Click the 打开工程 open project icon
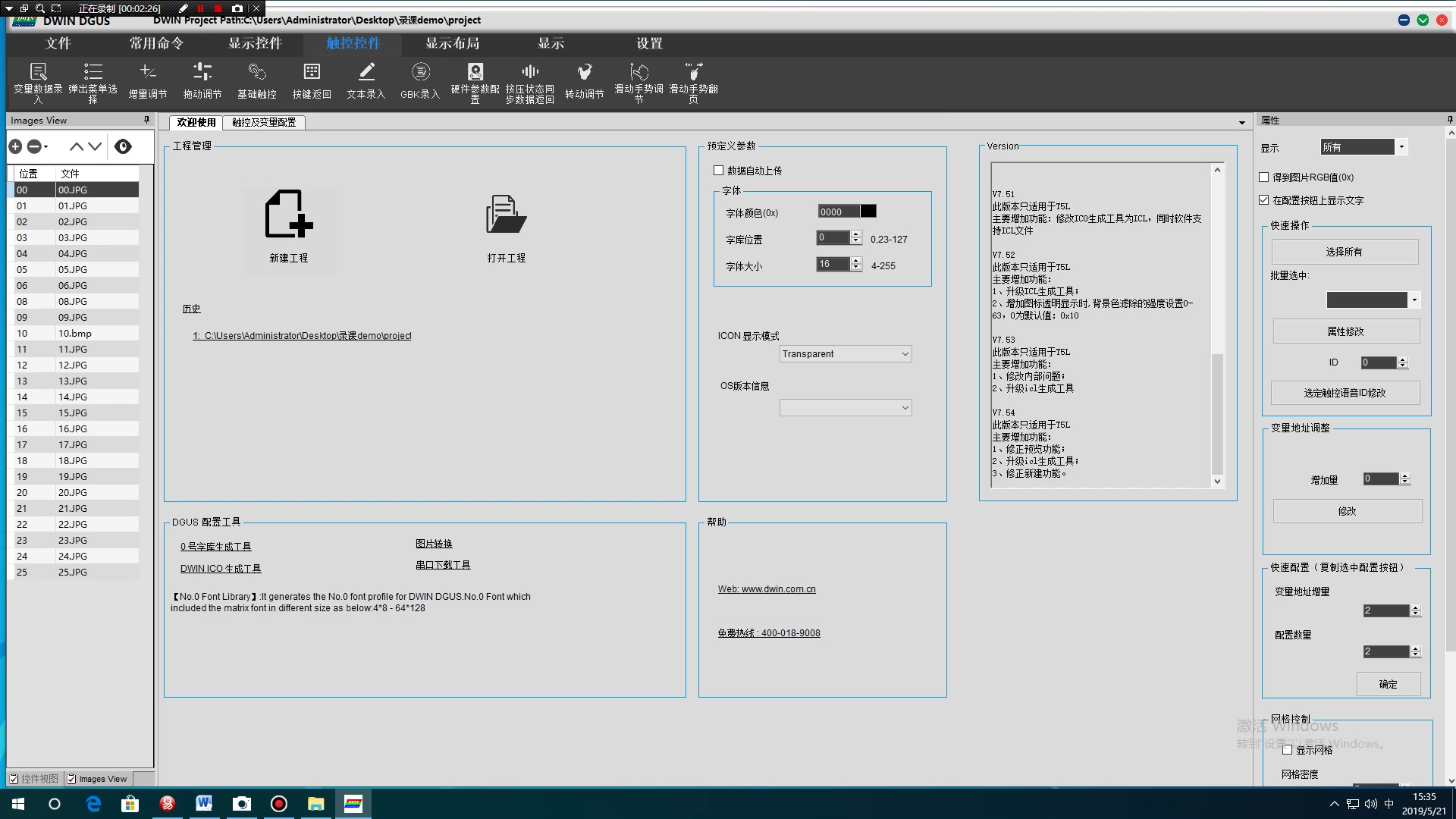This screenshot has height=819, width=1456. [x=506, y=215]
